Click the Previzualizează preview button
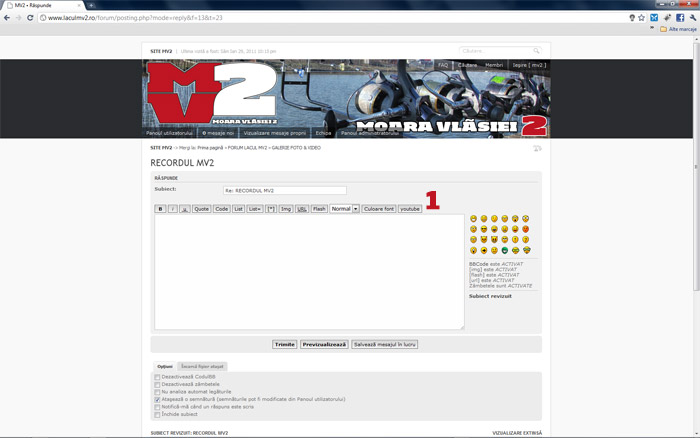This screenshot has height=438, width=700. (x=324, y=344)
